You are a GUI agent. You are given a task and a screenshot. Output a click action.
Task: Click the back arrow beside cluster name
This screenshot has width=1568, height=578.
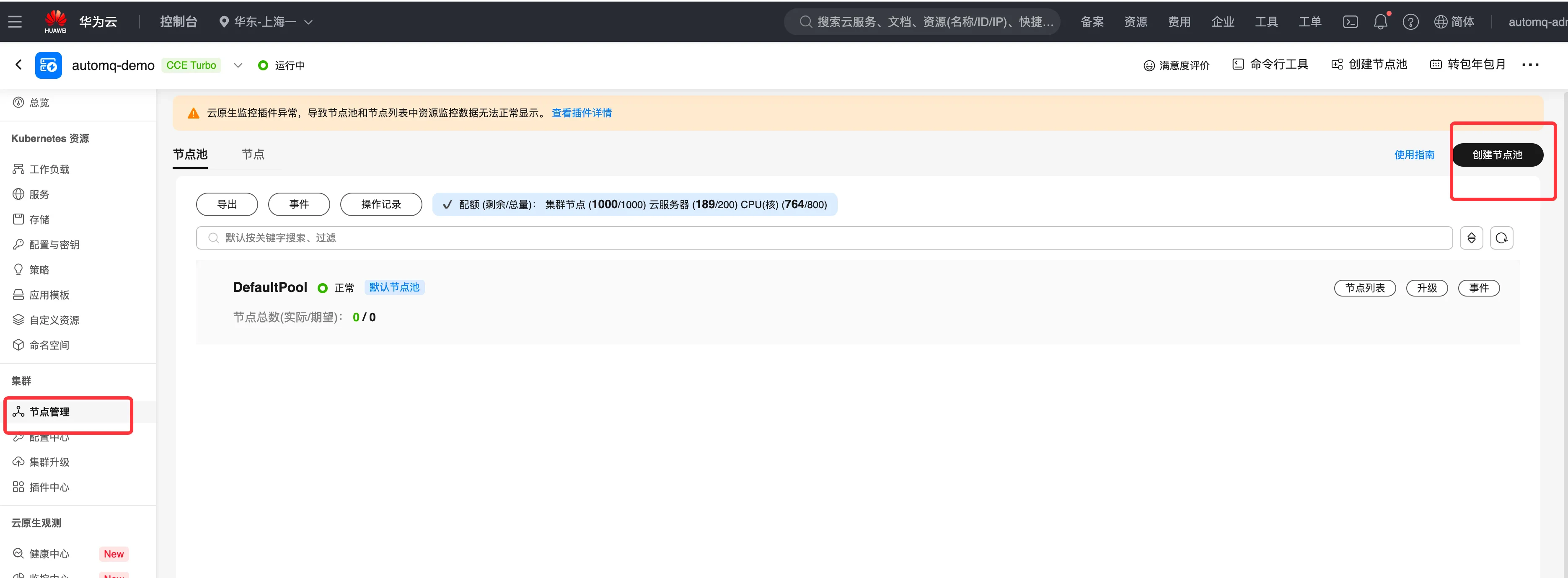pyautogui.click(x=19, y=65)
